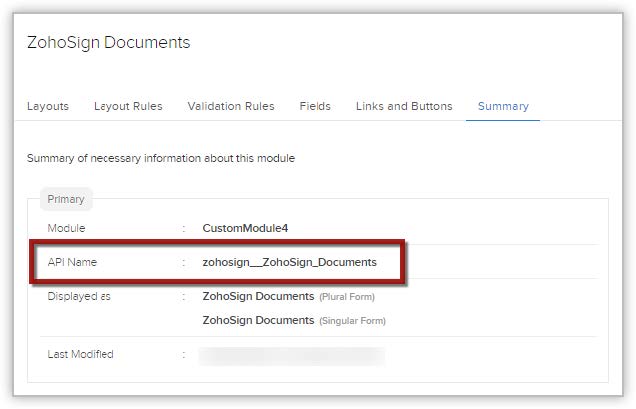Viewport: 636px width, 409px height.
Task: Click the ZohoSign Documents page title
Action: point(108,43)
